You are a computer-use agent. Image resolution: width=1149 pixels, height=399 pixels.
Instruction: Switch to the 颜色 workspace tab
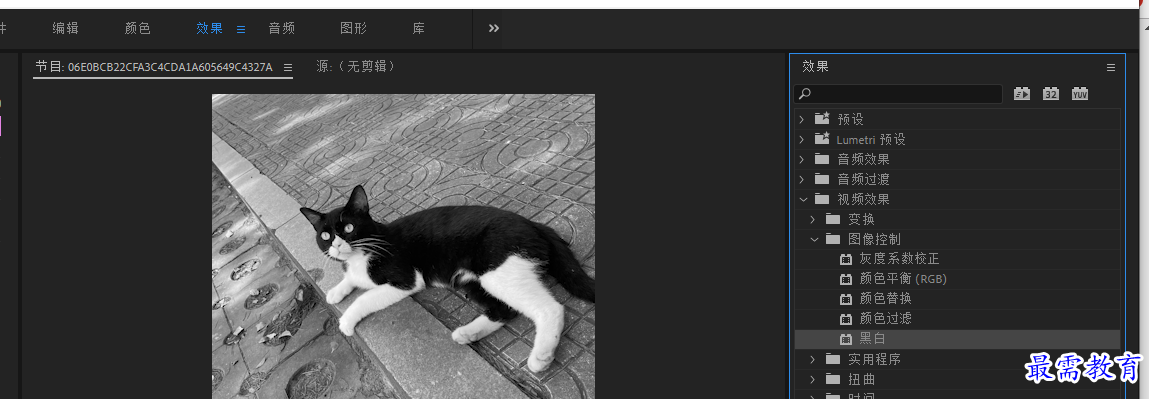[138, 29]
